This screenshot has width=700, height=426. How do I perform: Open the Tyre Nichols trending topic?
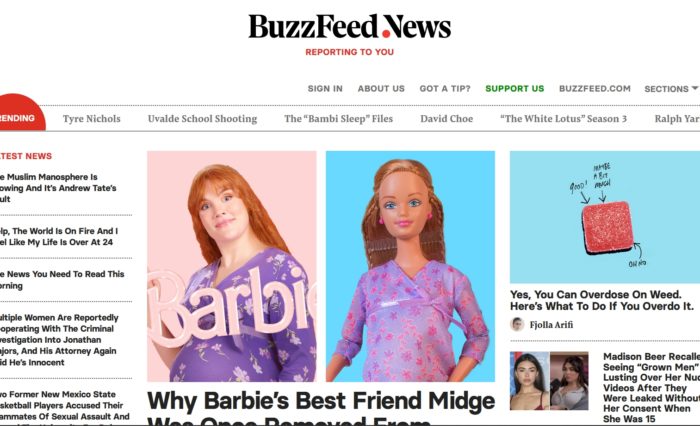pos(92,119)
